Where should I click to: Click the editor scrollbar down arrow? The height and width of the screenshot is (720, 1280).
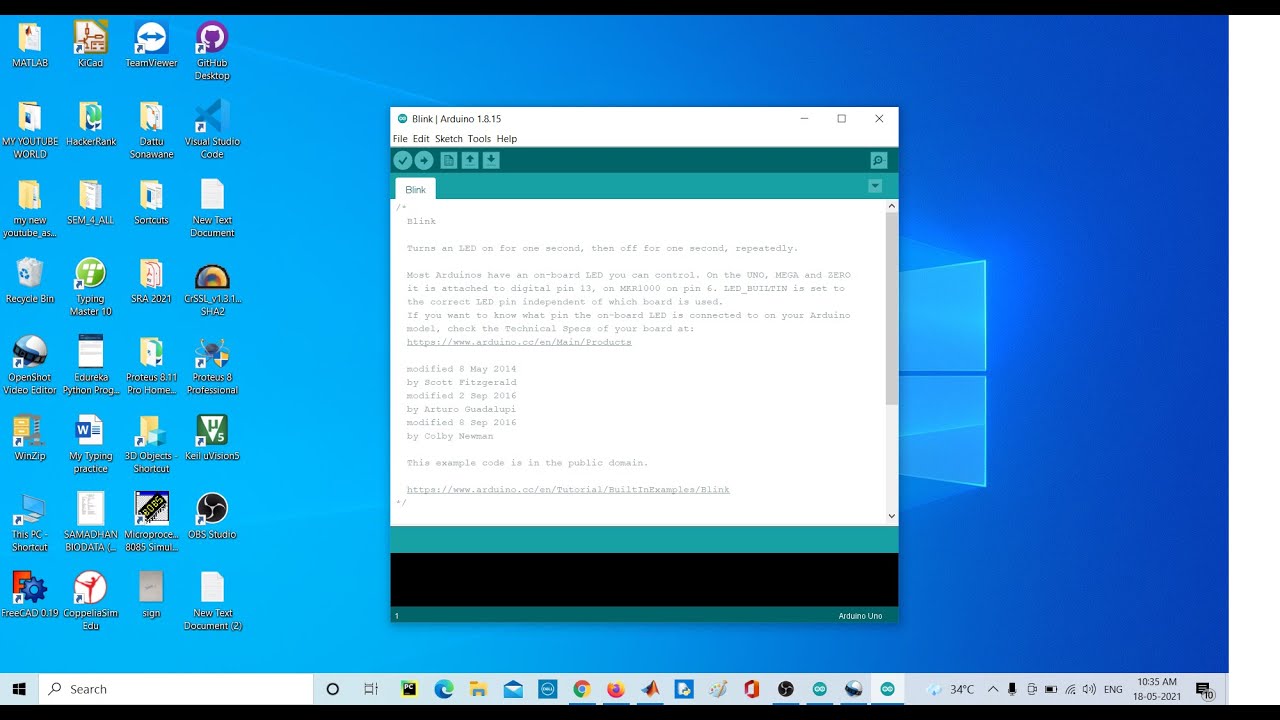[892, 516]
